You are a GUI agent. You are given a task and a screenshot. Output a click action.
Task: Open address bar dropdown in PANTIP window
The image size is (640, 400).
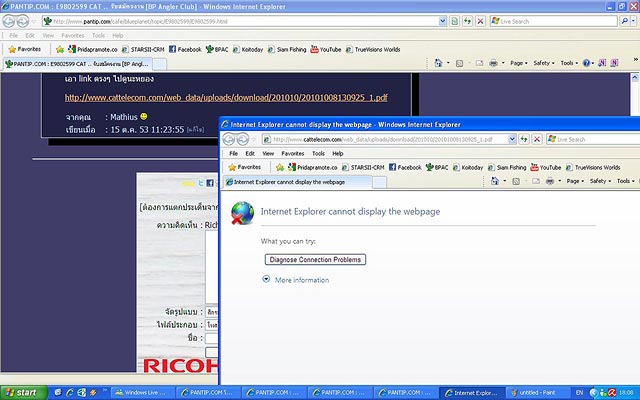click(x=442, y=21)
